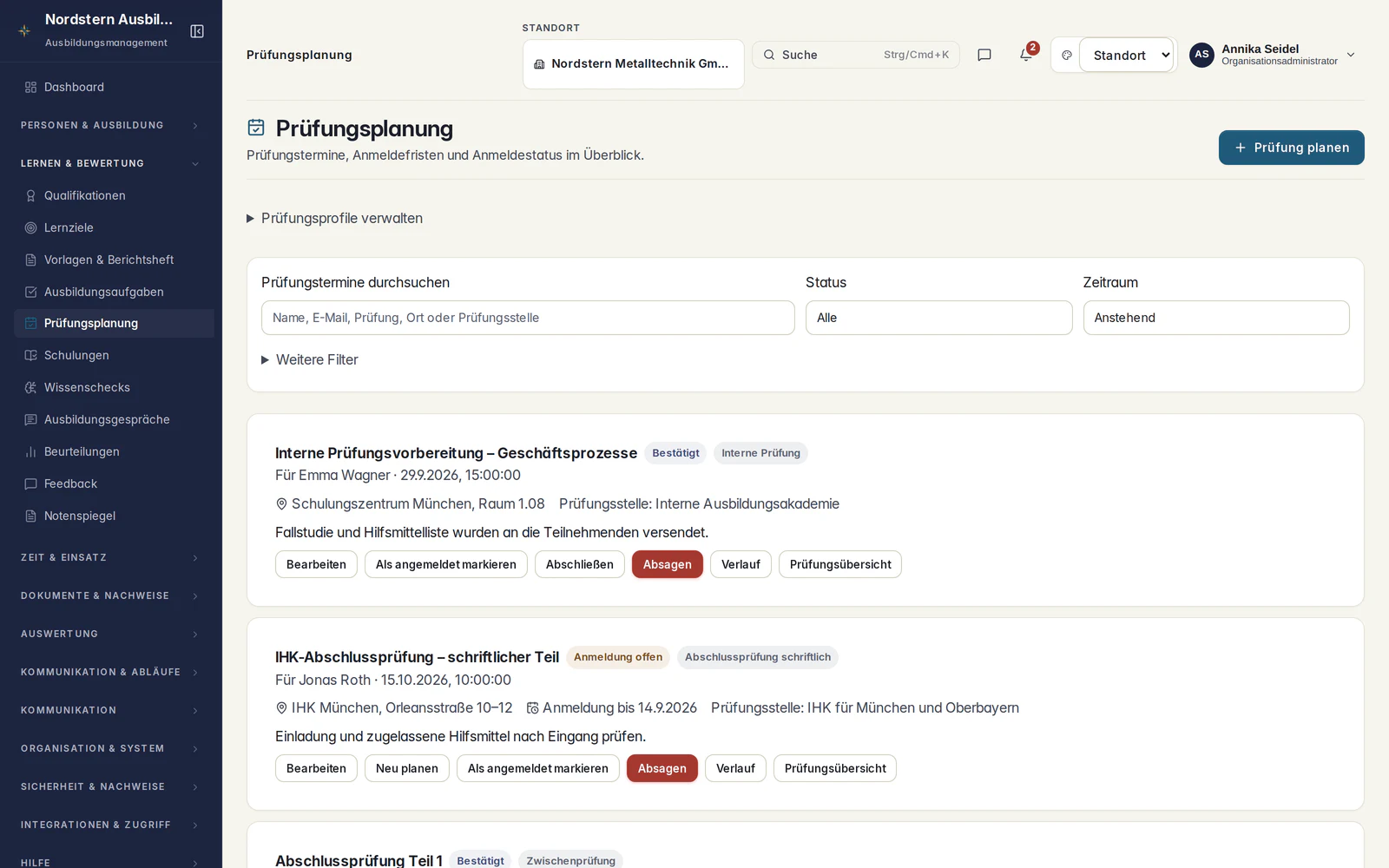1389x868 pixels.
Task: Click the Anmeldung offen status badge
Action: click(x=618, y=657)
